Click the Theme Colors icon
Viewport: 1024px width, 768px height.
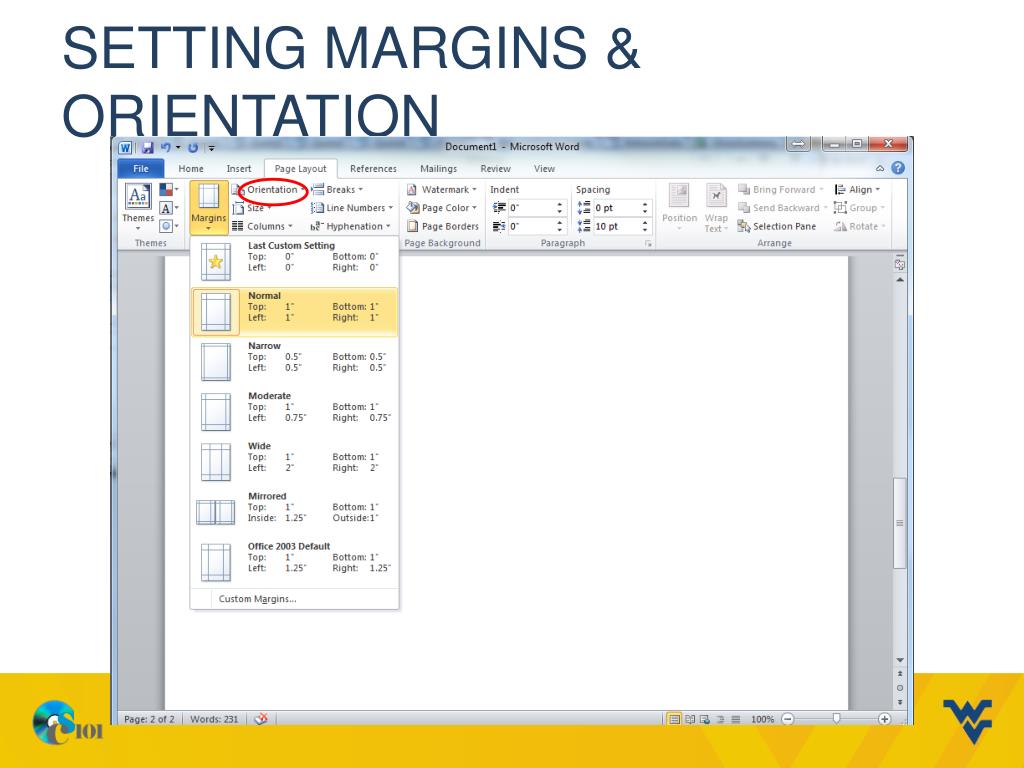point(167,189)
